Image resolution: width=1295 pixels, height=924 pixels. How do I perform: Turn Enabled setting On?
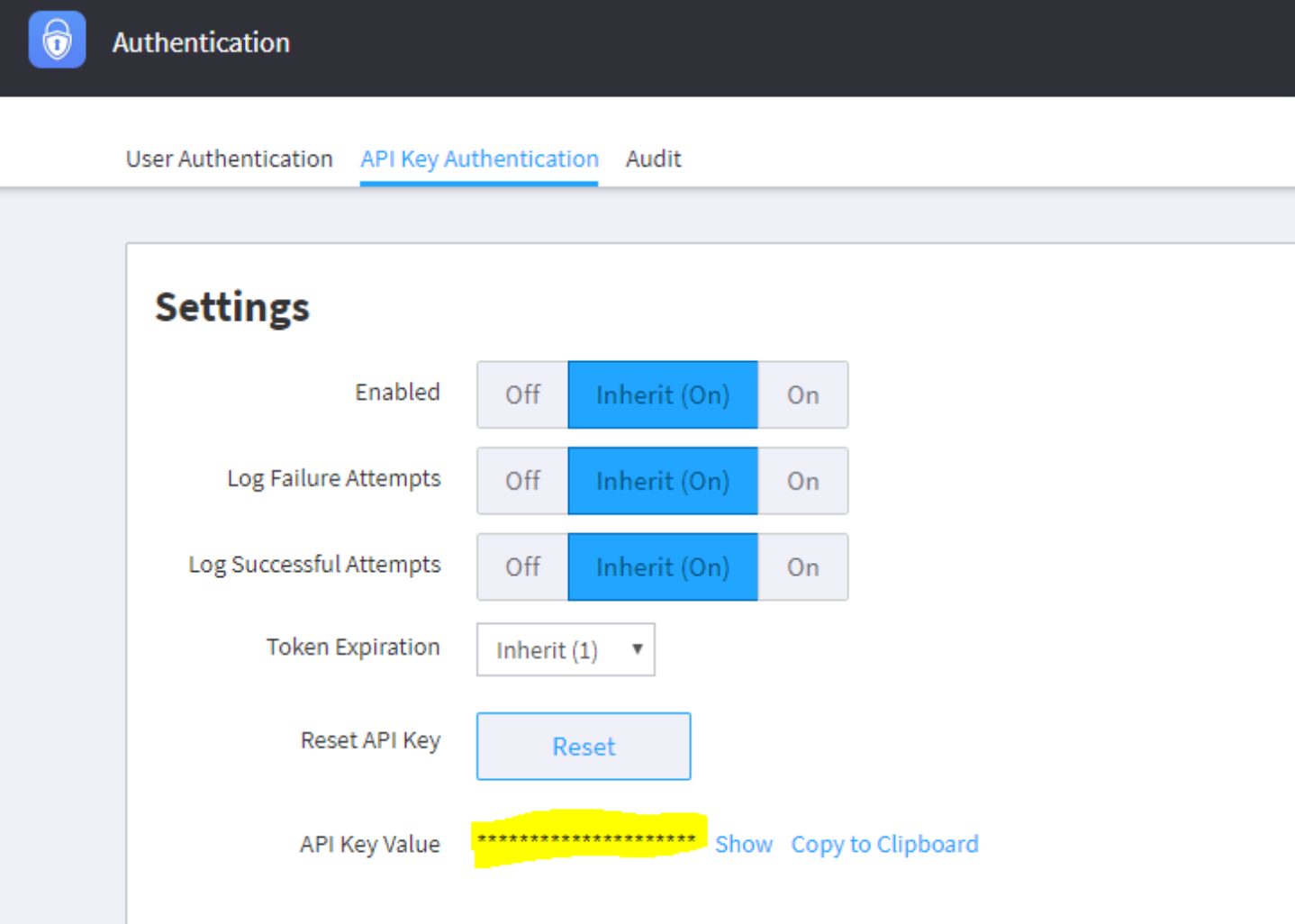(x=802, y=395)
